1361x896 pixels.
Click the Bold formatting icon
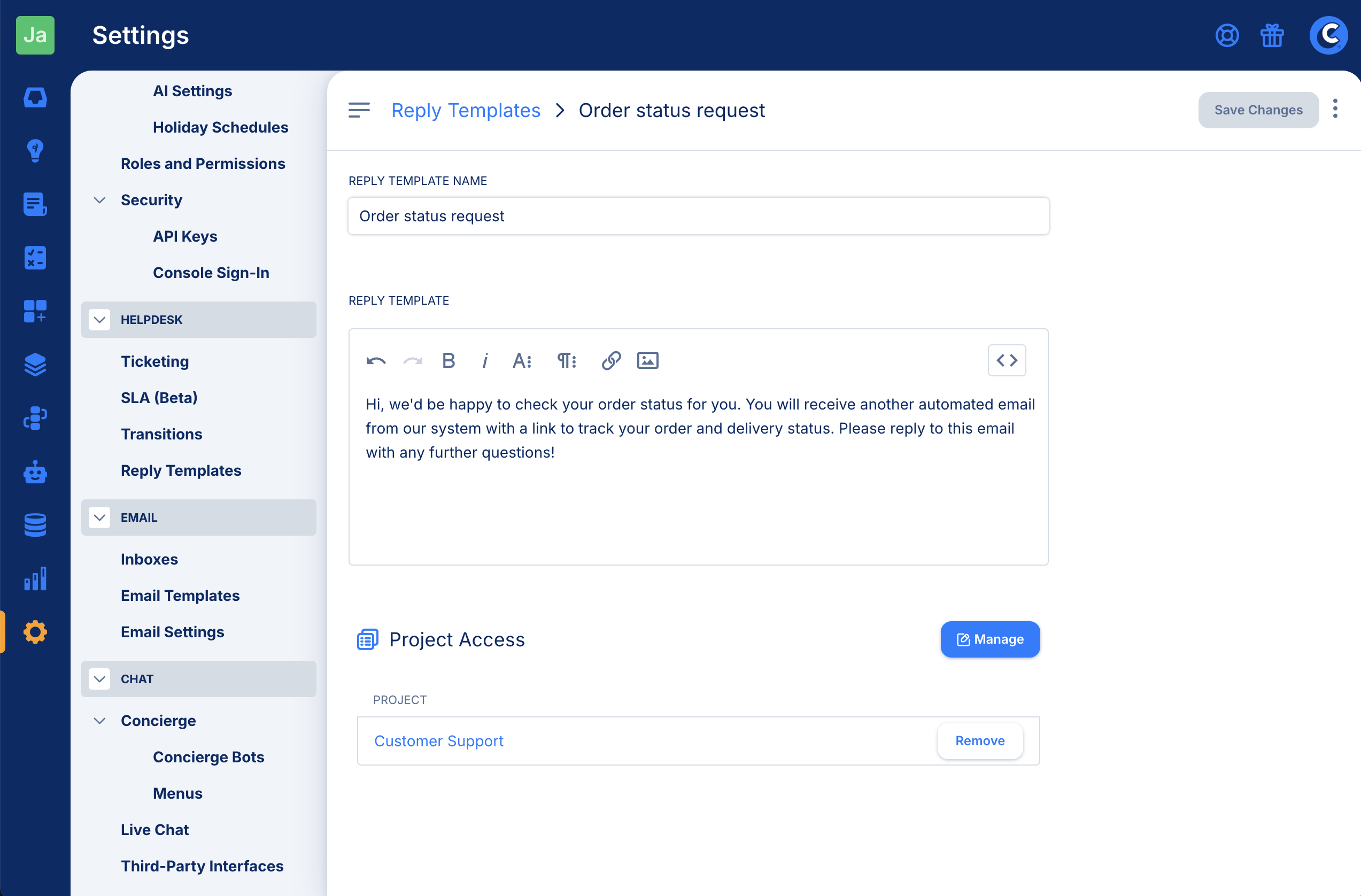[448, 360]
